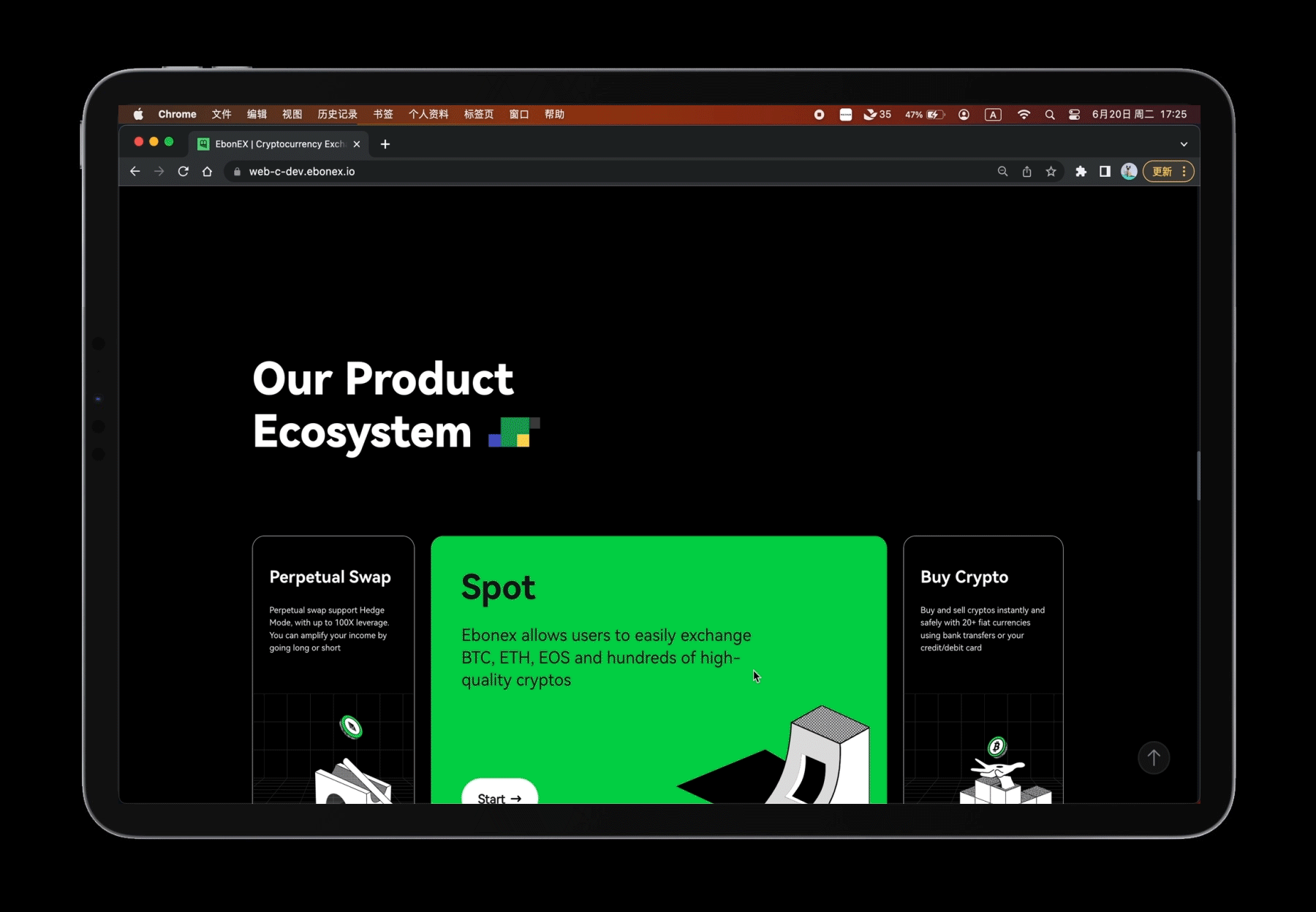Close the EbonEX tab
1316x912 pixels.
pos(357,144)
